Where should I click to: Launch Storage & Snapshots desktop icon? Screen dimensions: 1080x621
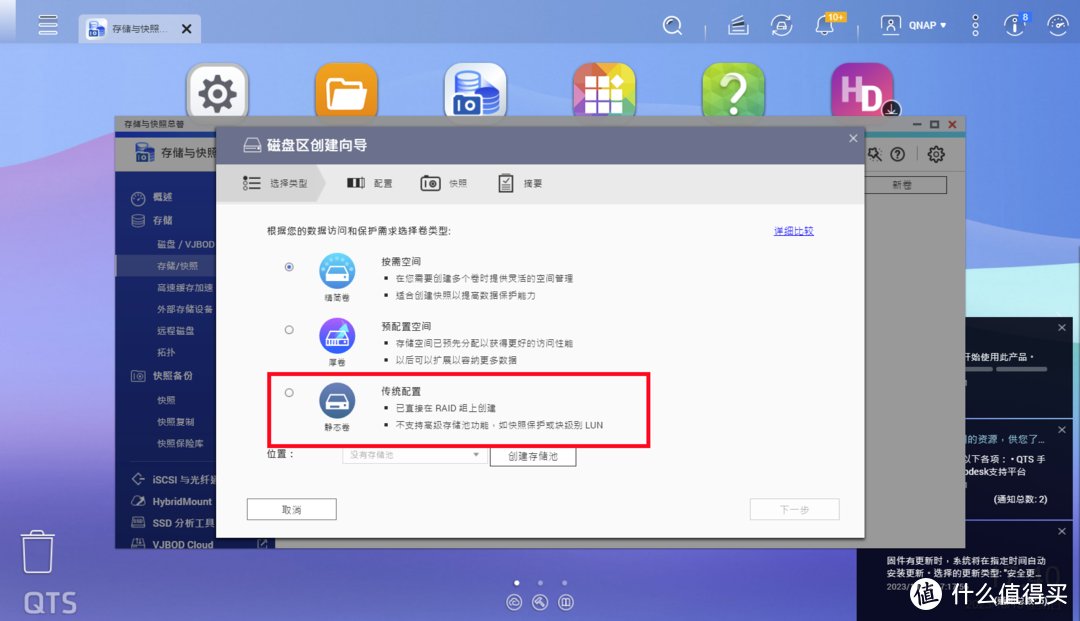coord(475,92)
